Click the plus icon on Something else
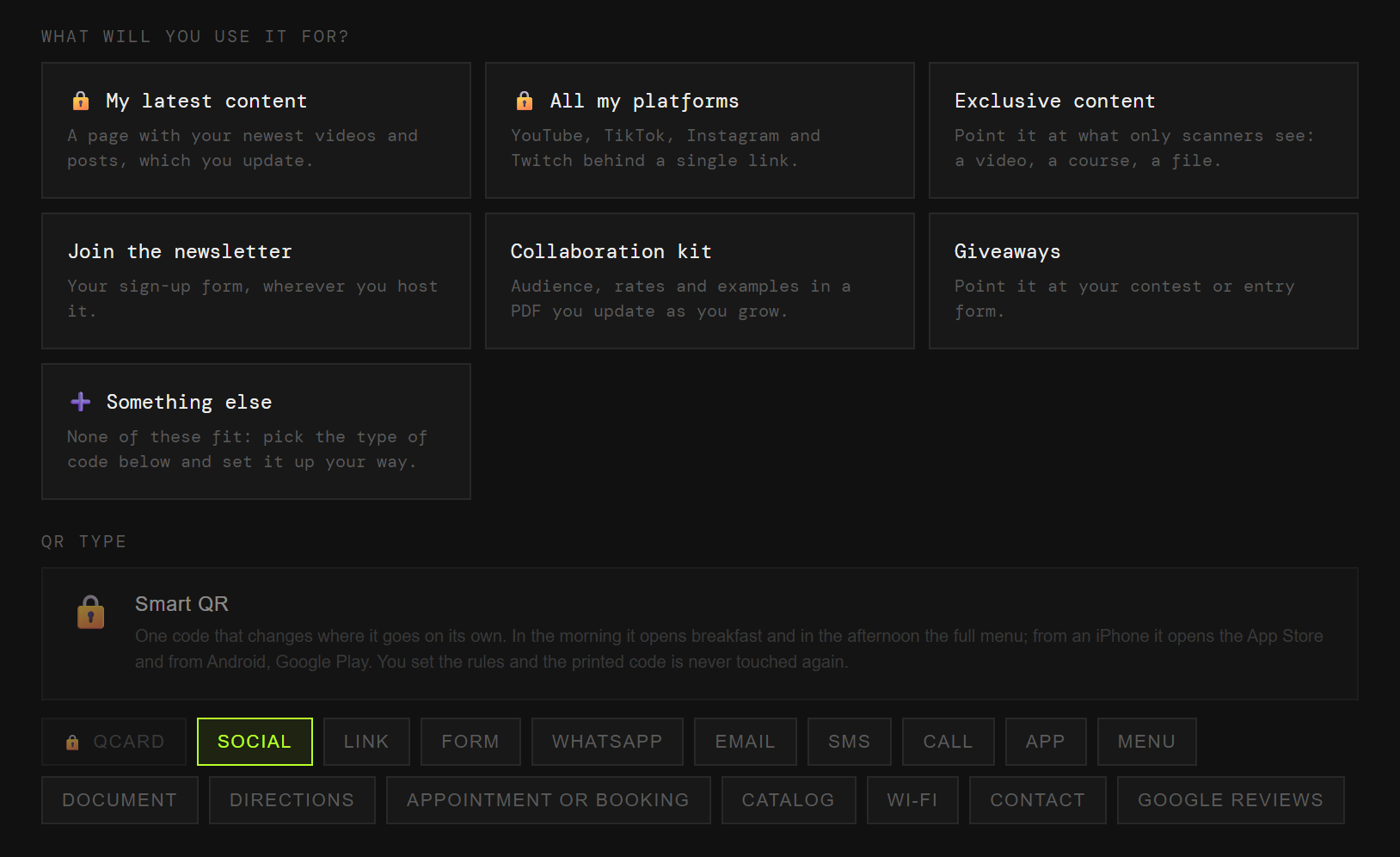 tap(81, 402)
